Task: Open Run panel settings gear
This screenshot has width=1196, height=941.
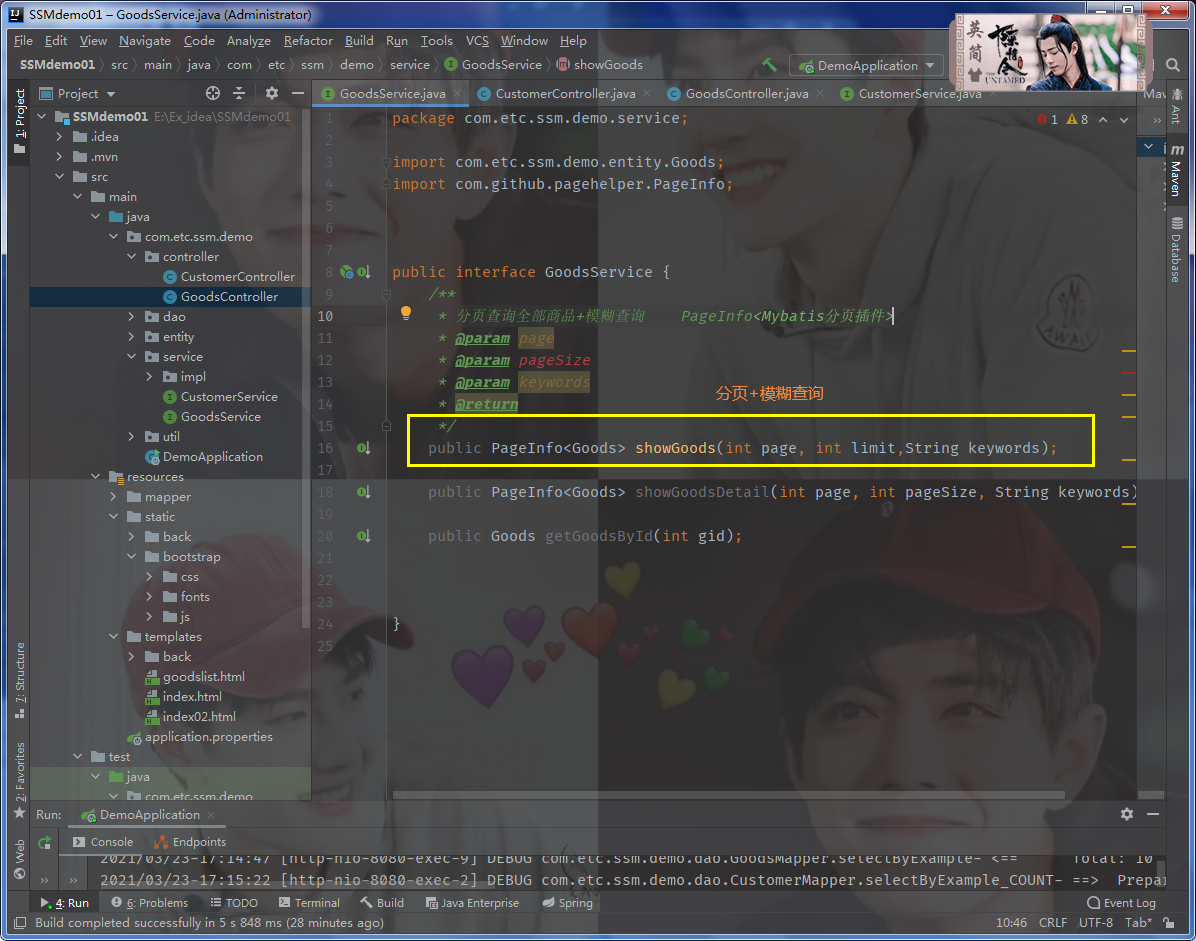Action: click(x=1127, y=814)
